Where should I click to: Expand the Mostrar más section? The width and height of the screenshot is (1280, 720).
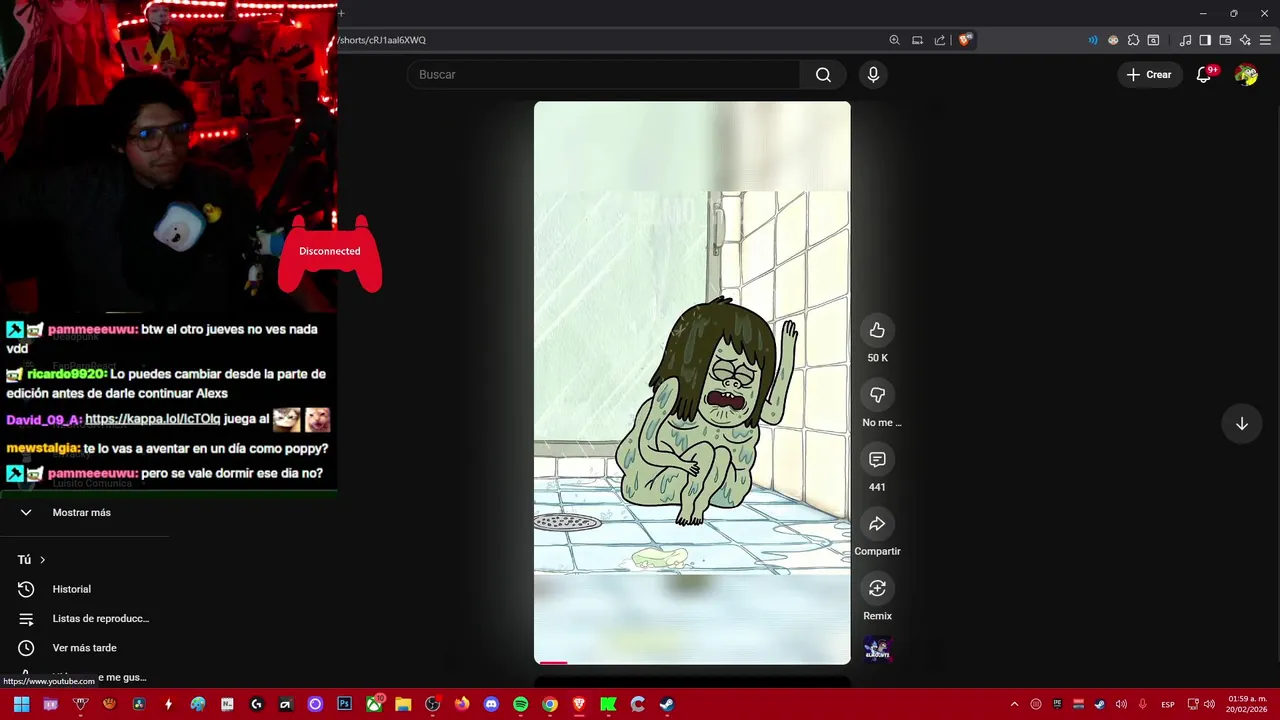(x=82, y=512)
